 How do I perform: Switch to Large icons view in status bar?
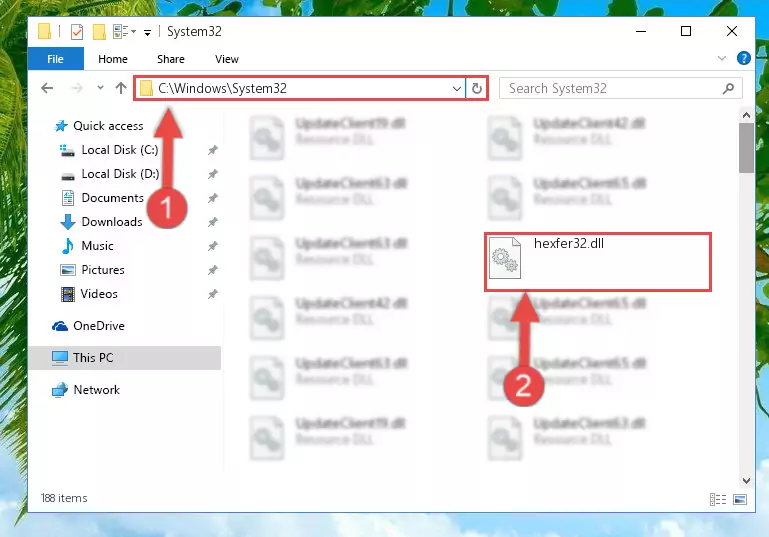[740, 499]
